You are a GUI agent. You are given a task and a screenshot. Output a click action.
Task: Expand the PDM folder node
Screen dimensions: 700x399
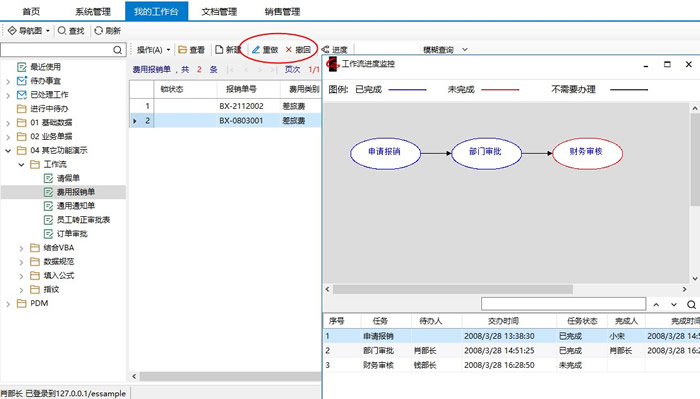8,304
